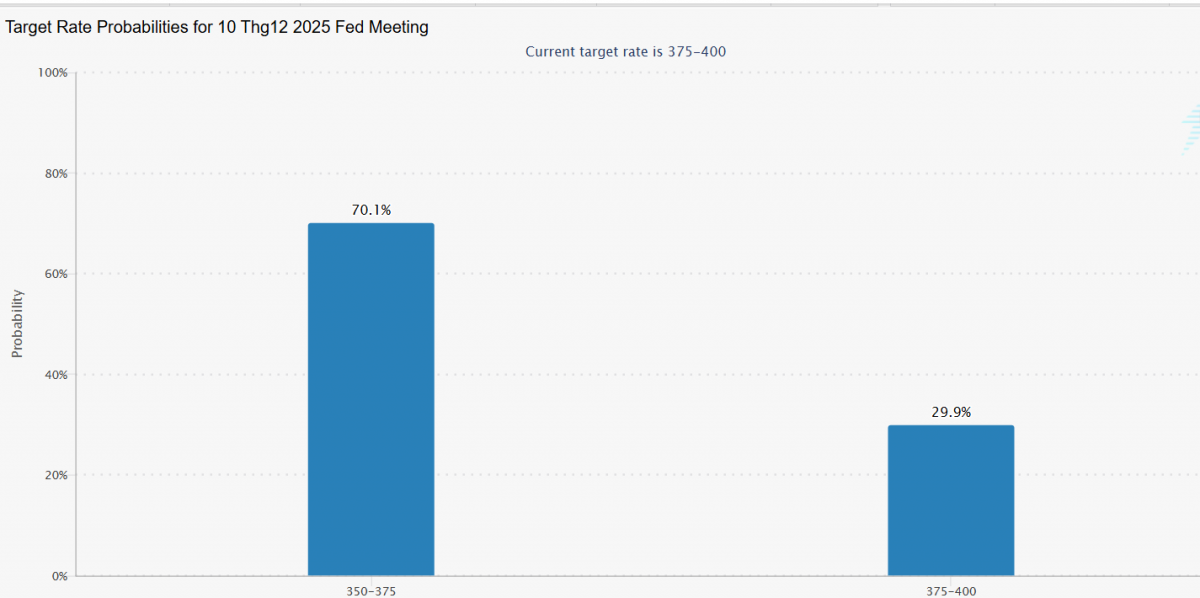Click the 100% y-axis tick label
This screenshot has width=1200, height=598.
[x=52, y=73]
